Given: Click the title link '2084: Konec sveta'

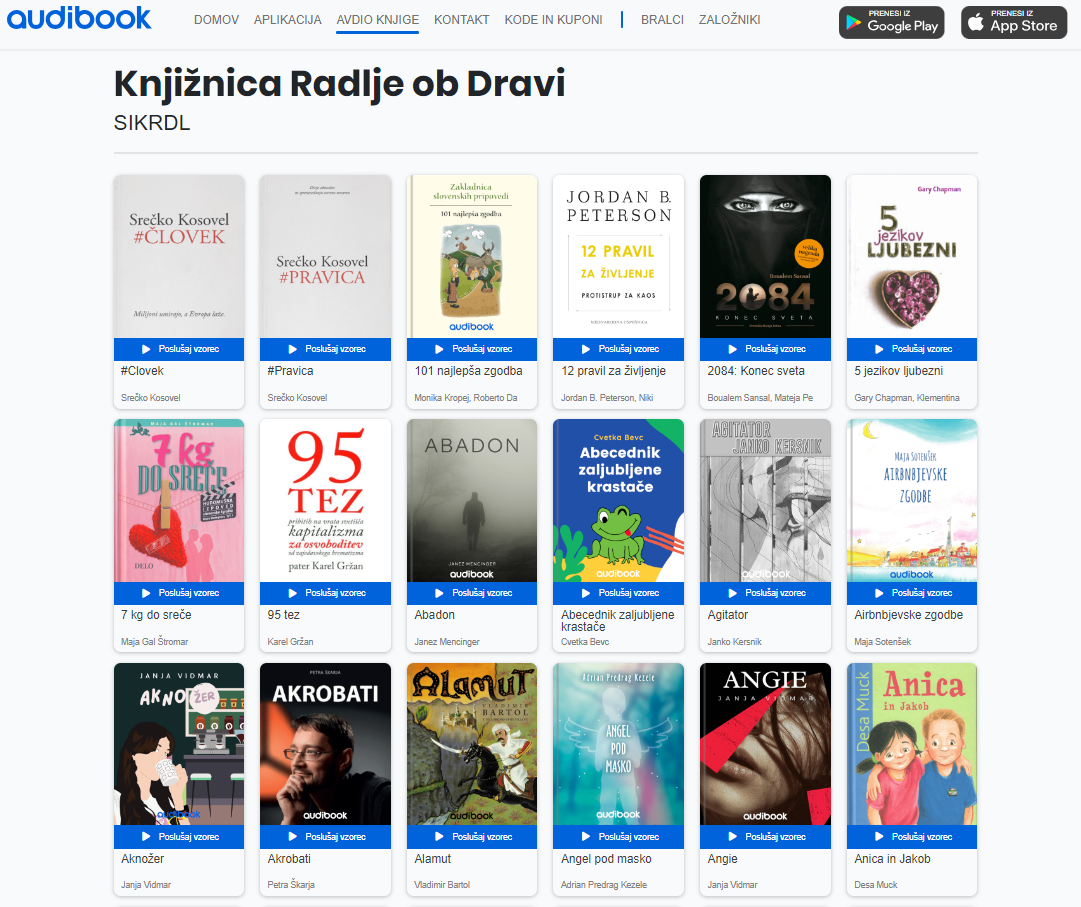Looking at the screenshot, I should coord(756,371).
